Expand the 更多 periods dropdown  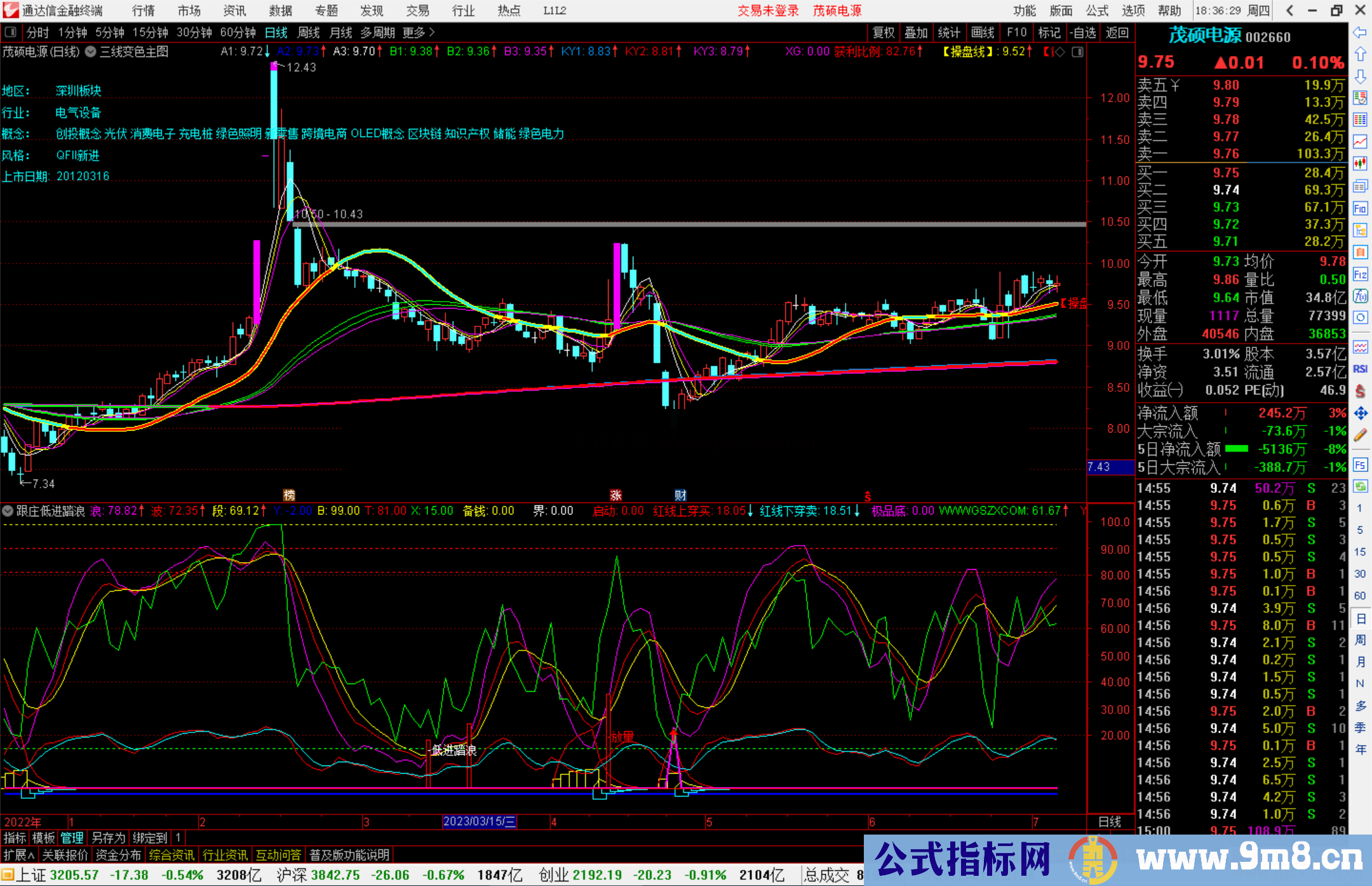pyautogui.click(x=419, y=32)
